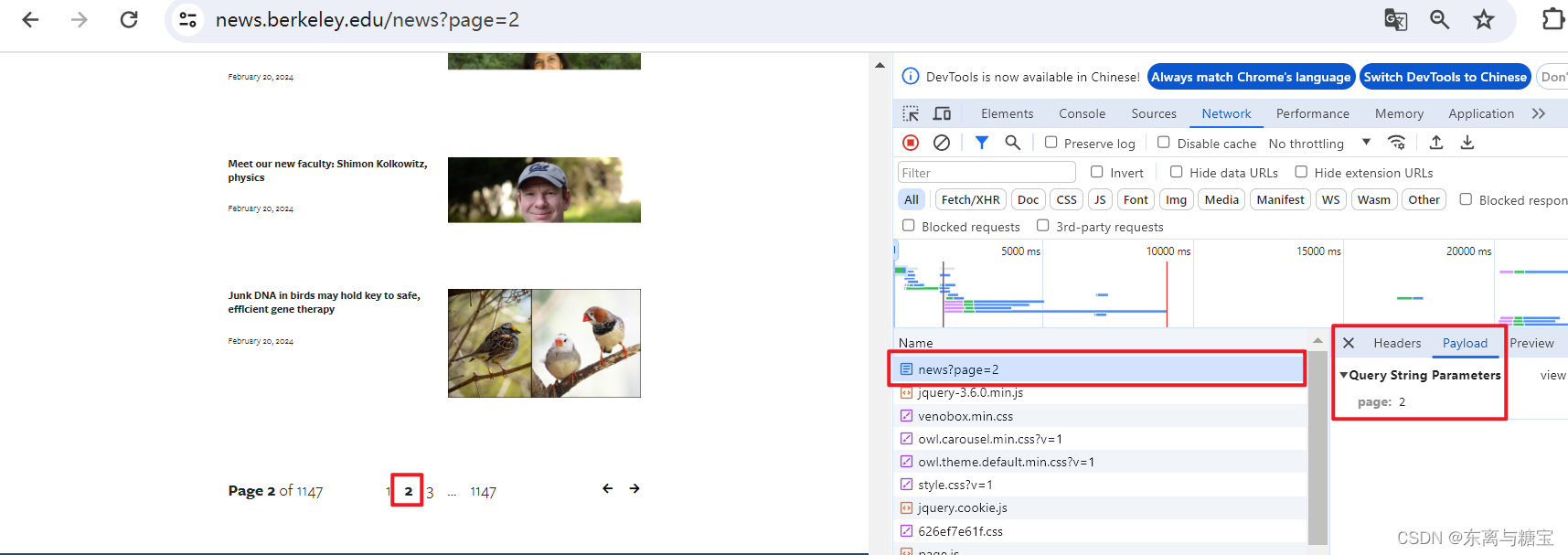
Task: Filter requests by JS type
Action: 1100,199
